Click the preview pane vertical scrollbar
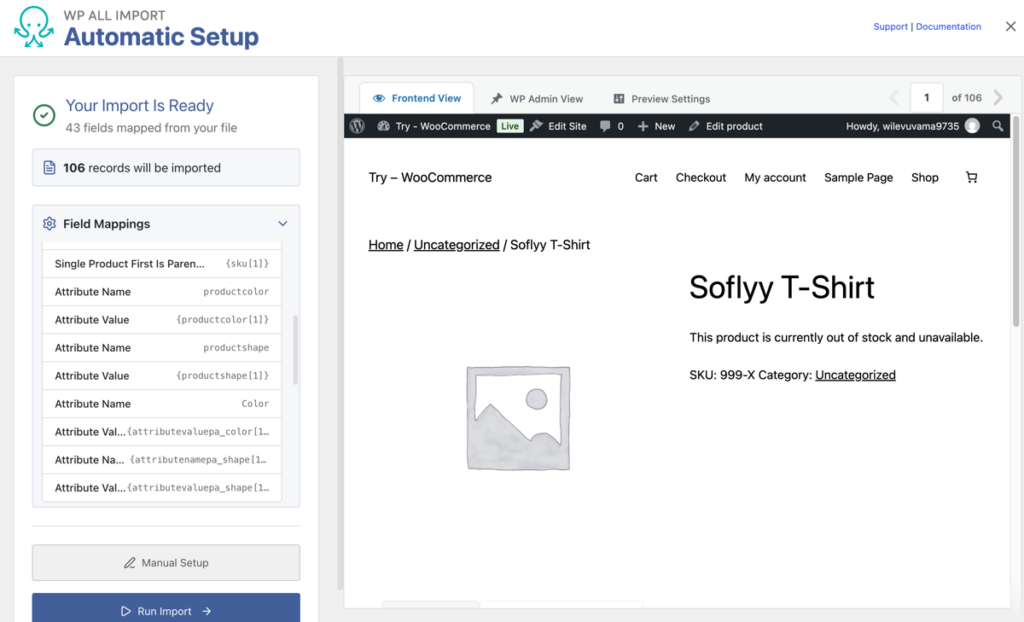Viewport: 1024px width, 622px height. click(1016, 222)
